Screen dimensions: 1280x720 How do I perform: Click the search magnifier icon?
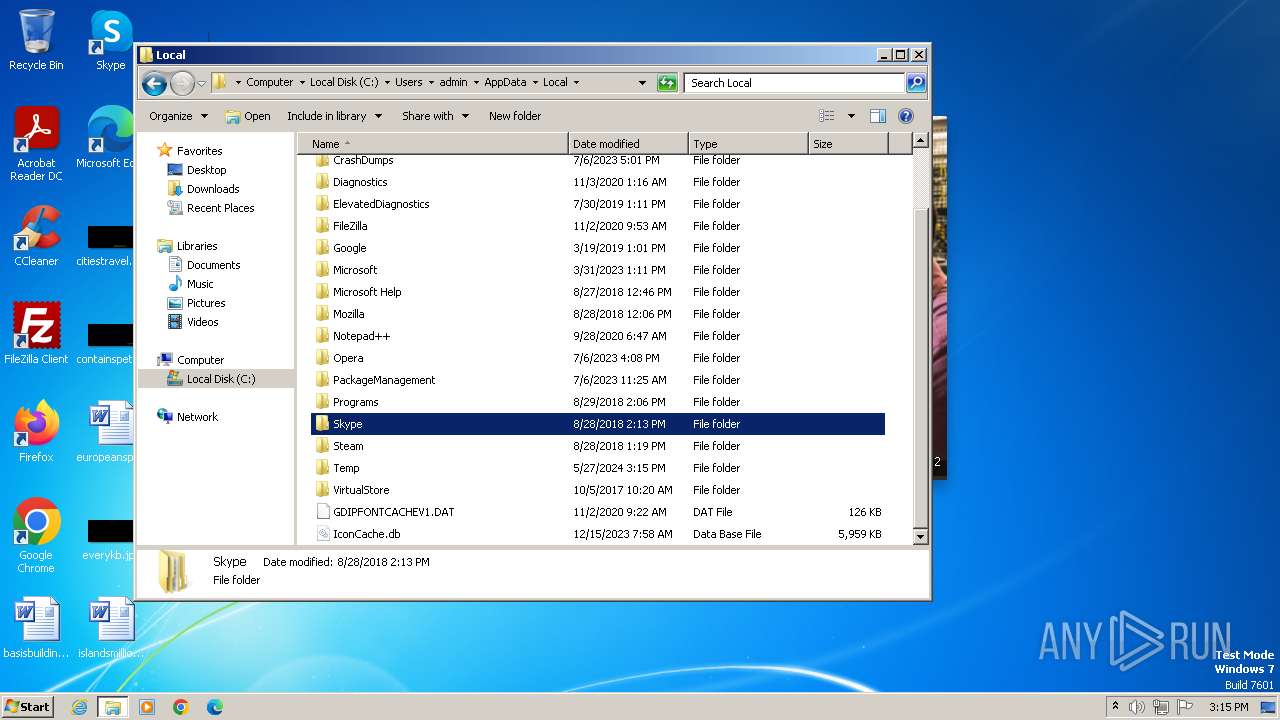point(916,83)
